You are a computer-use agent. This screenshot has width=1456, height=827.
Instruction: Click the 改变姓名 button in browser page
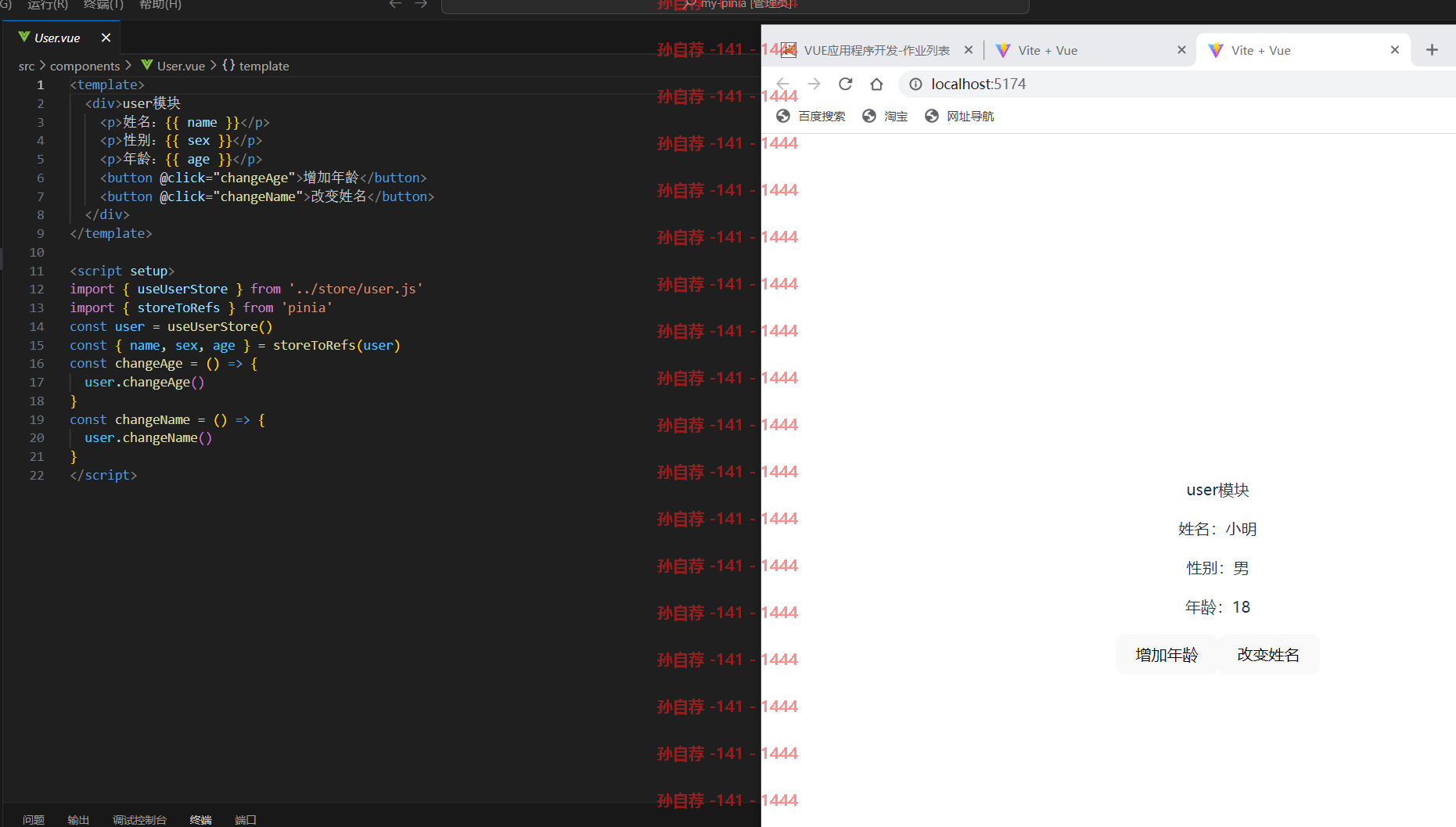[x=1268, y=655]
